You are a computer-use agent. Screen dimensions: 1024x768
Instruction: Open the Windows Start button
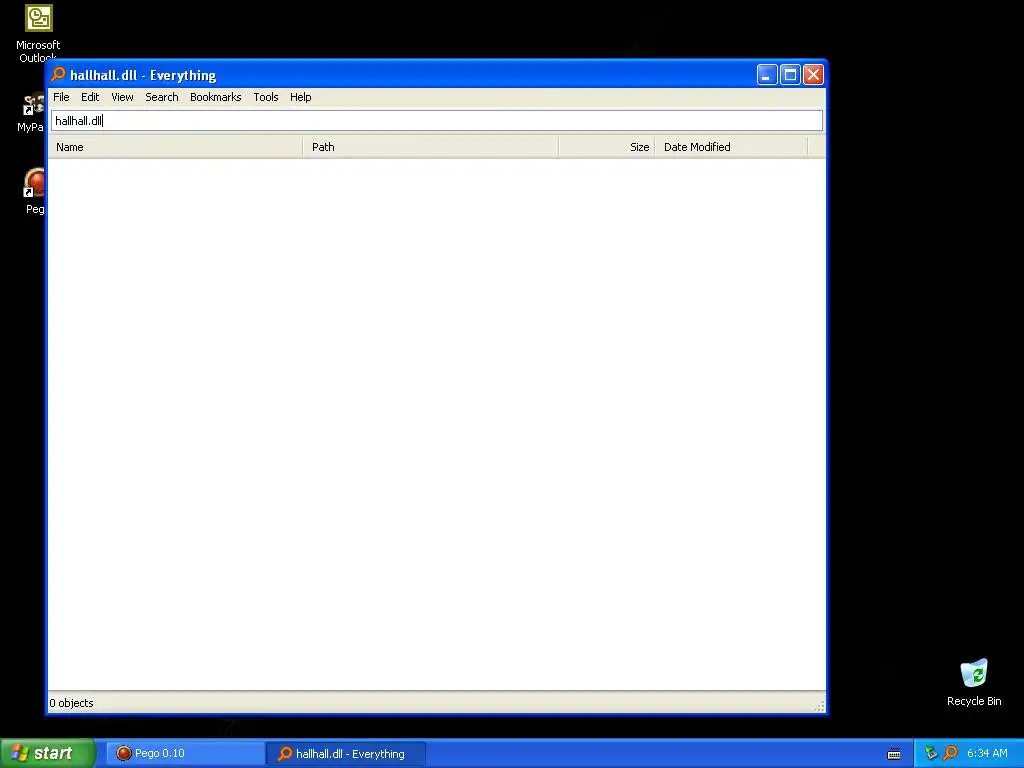(48, 753)
